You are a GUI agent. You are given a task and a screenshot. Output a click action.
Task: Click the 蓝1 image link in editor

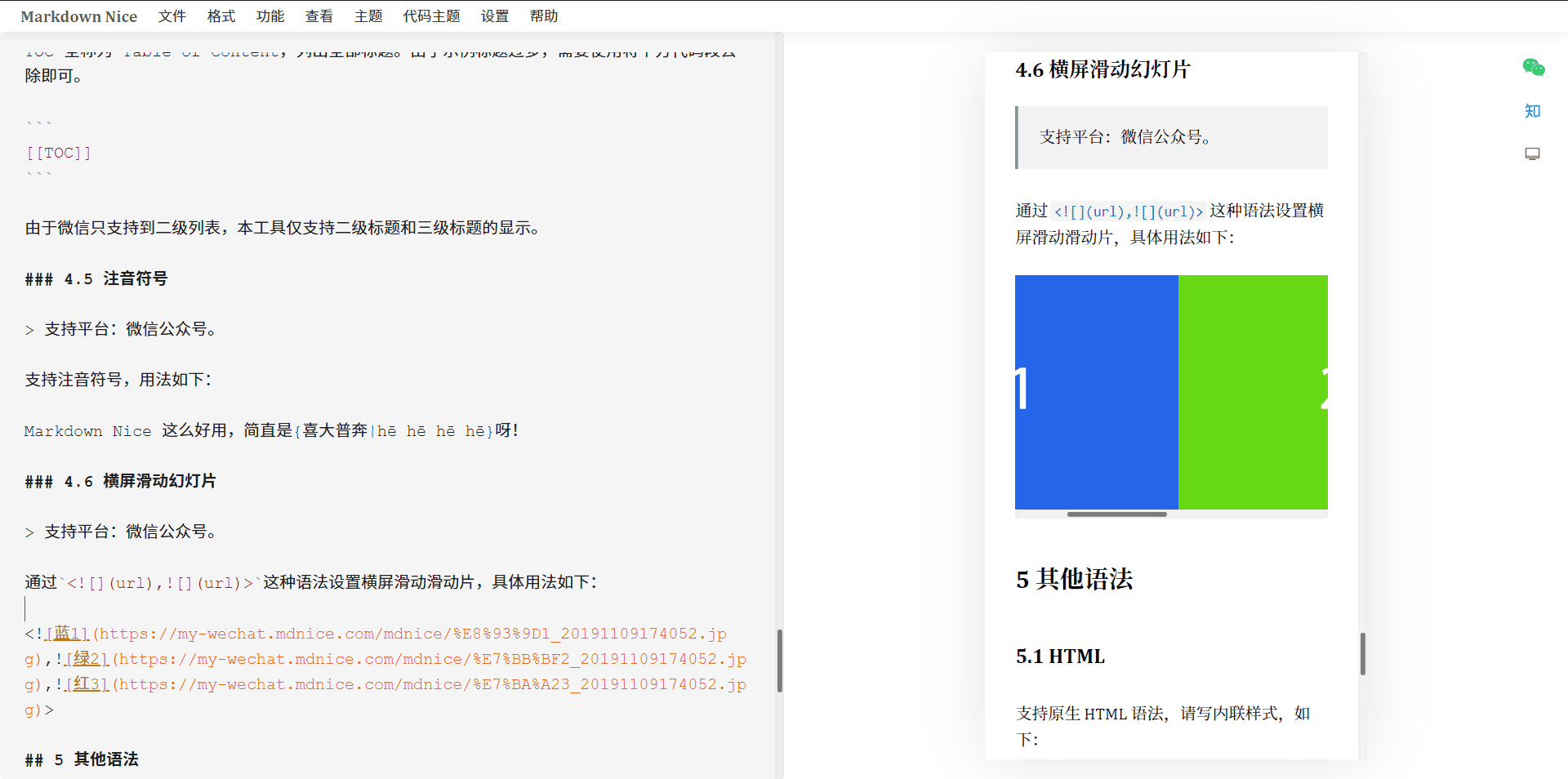click(x=67, y=634)
